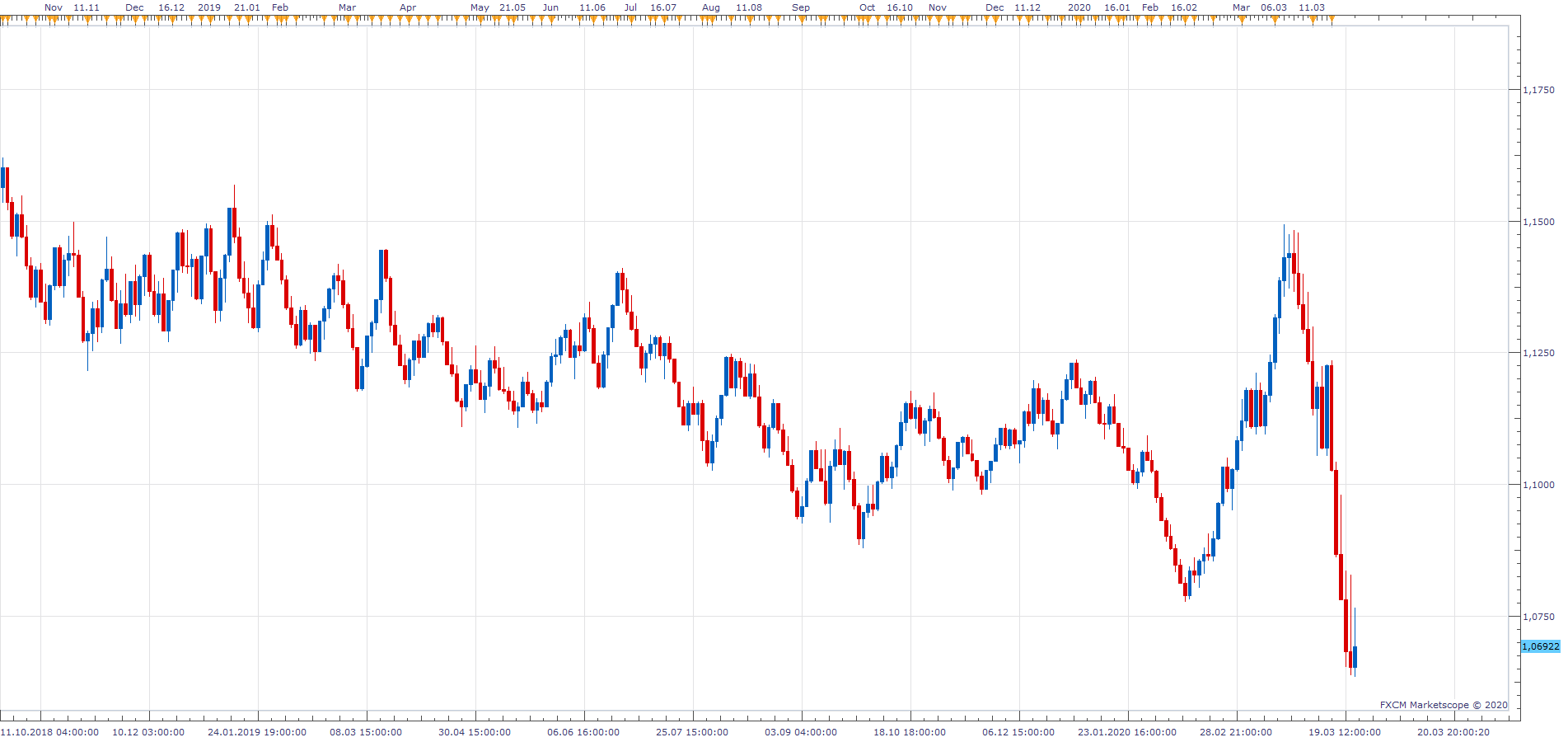Select the 11.12 date on top timeline
Image resolution: width=1568 pixels, height=742 pixels.
pos(1027,7)
